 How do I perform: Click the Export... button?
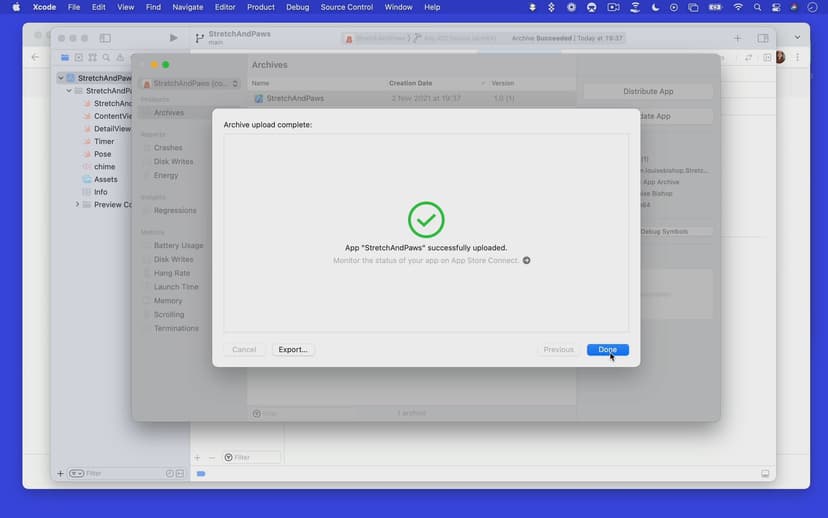pos(293,350)
